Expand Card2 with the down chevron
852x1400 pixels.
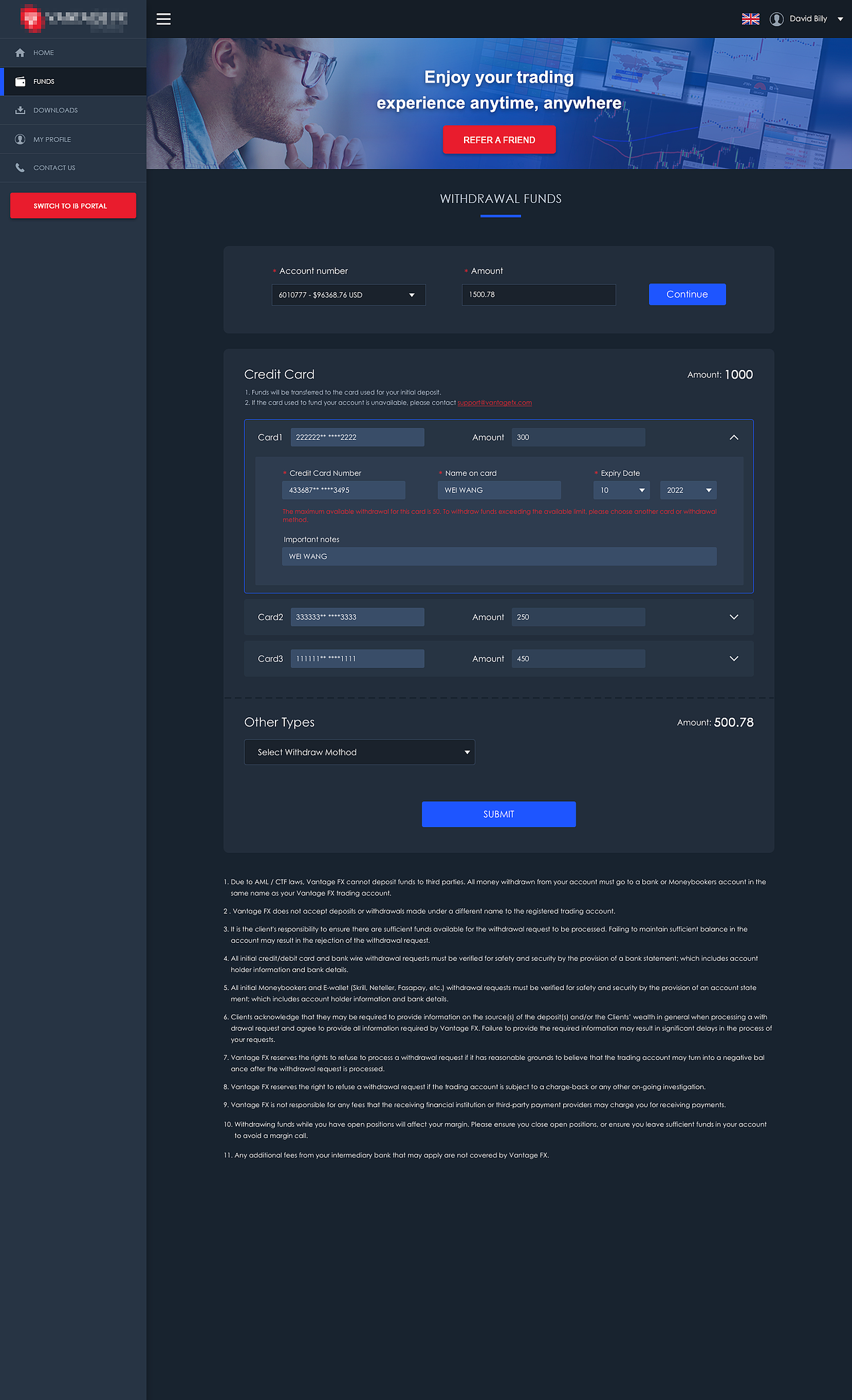click(x=734, y=617)
